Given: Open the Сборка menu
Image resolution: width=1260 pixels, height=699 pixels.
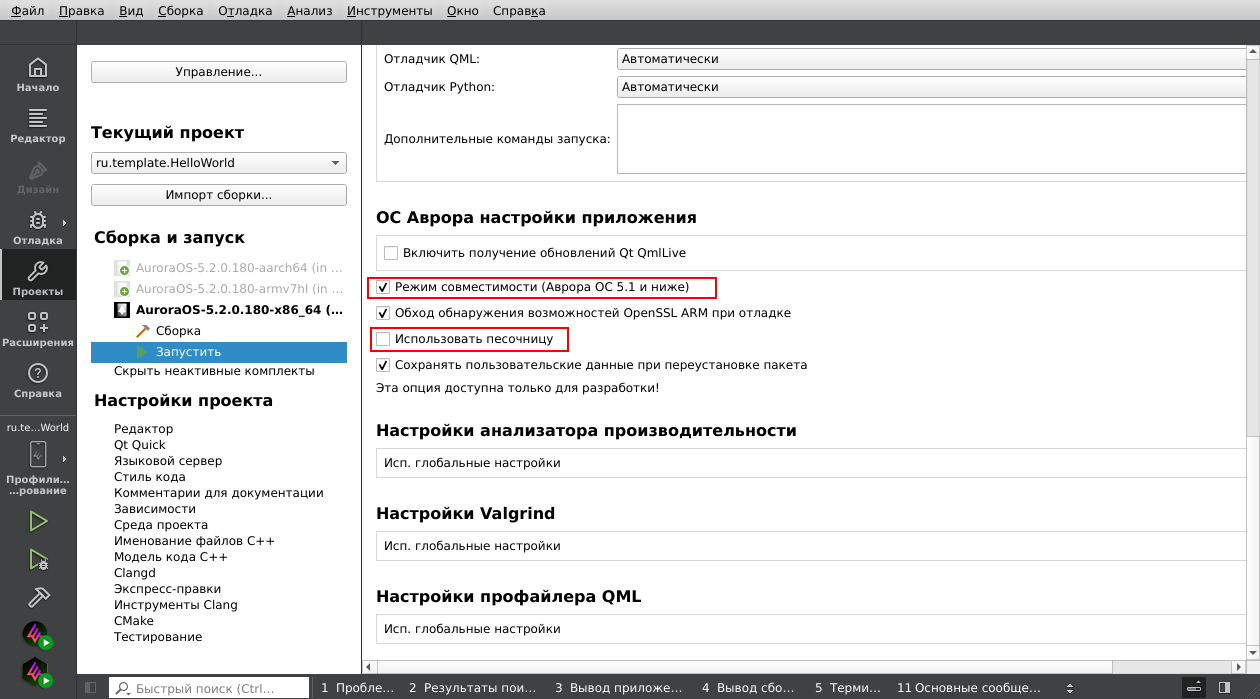Looking at the screenshot, I should 180,11.
